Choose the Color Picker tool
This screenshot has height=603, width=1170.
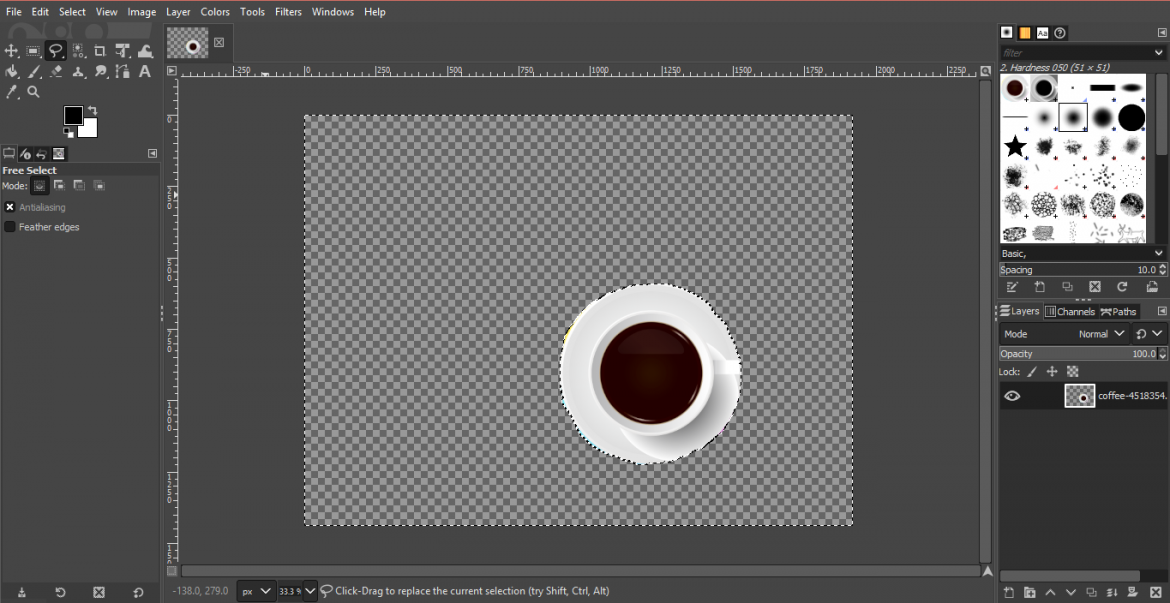12,91
